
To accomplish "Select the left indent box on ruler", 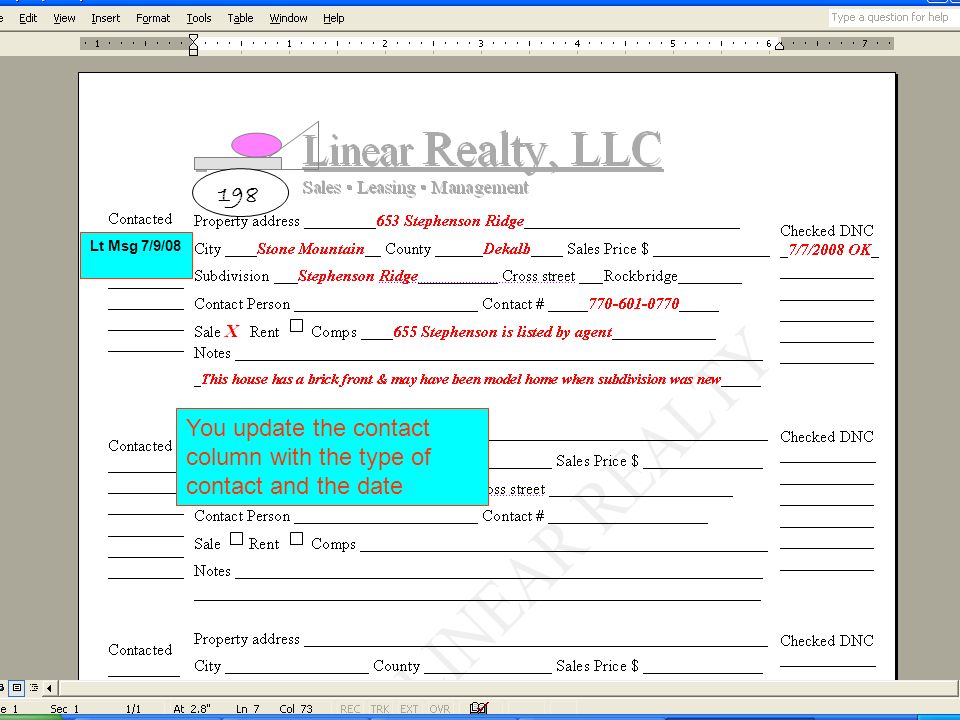I will coord(193,53).
